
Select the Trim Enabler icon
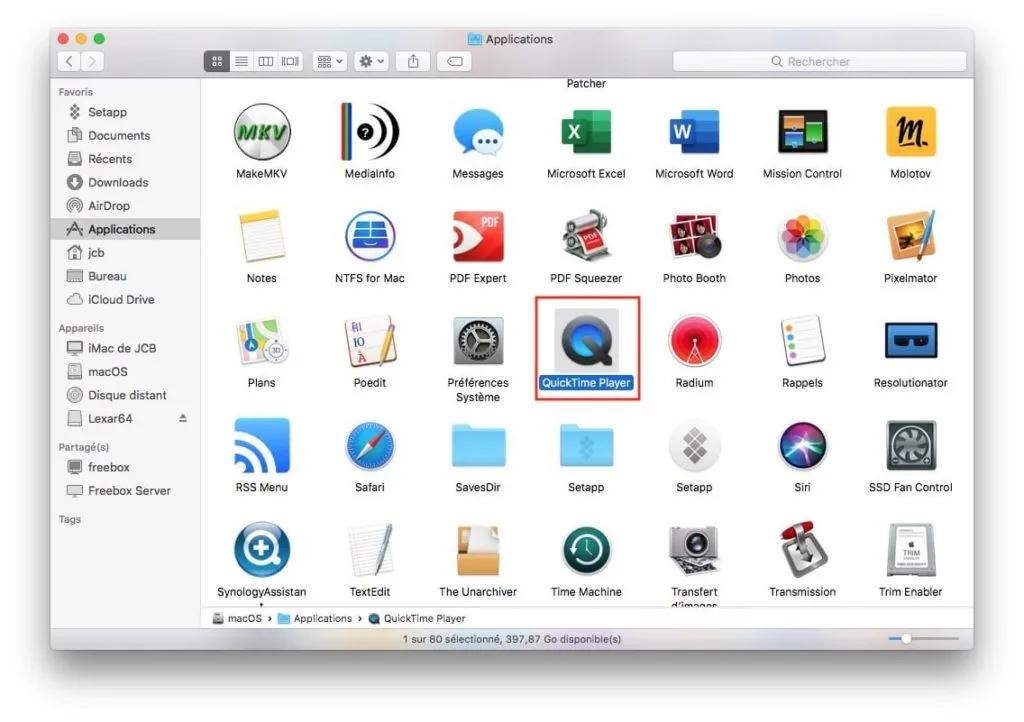910,550
